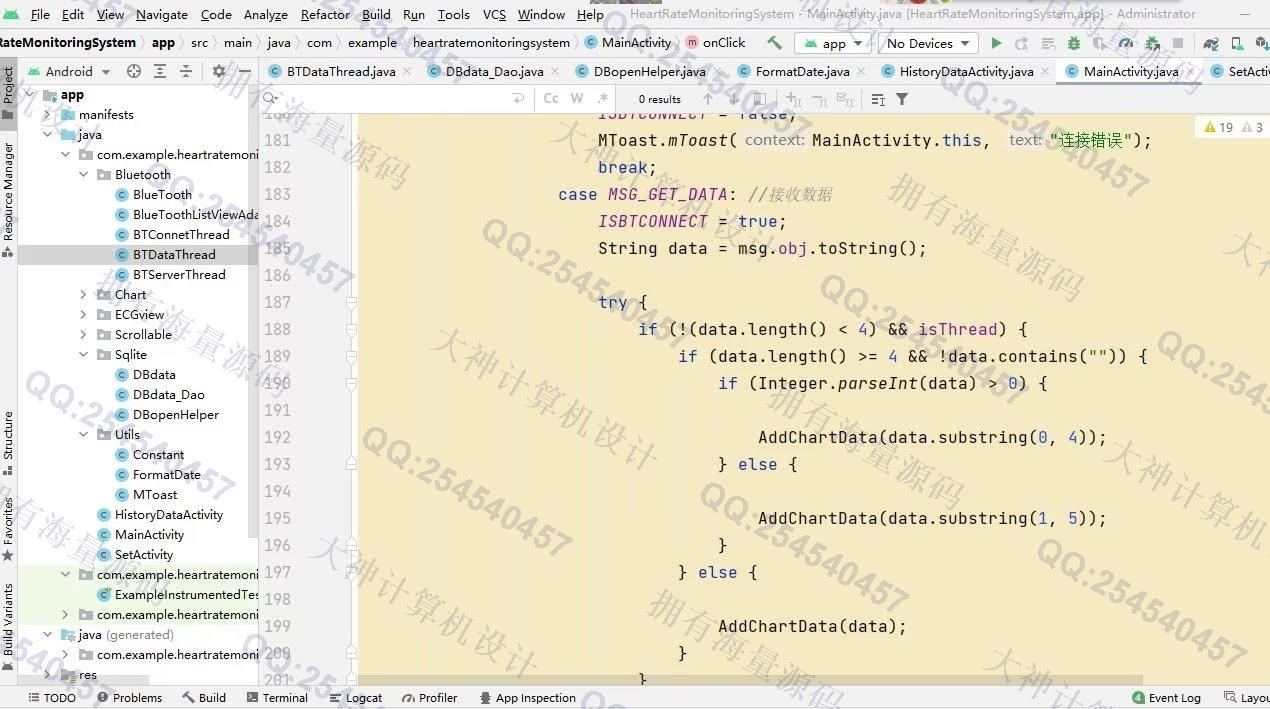Click the Apply Changes and Restart Activity icon
1270x709 pixels.
pos(1021,43)
